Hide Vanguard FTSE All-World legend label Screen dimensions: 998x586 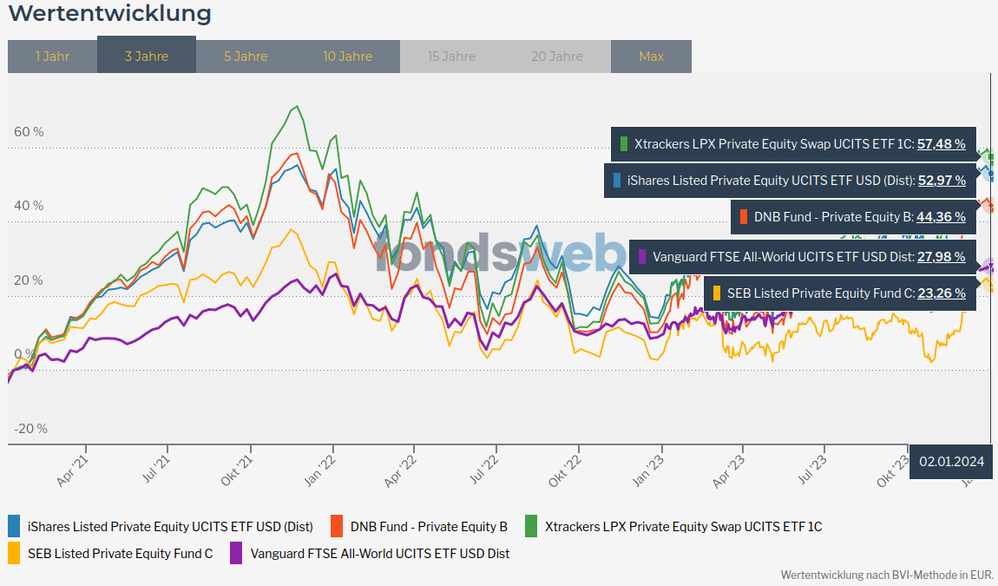[380, 552]
